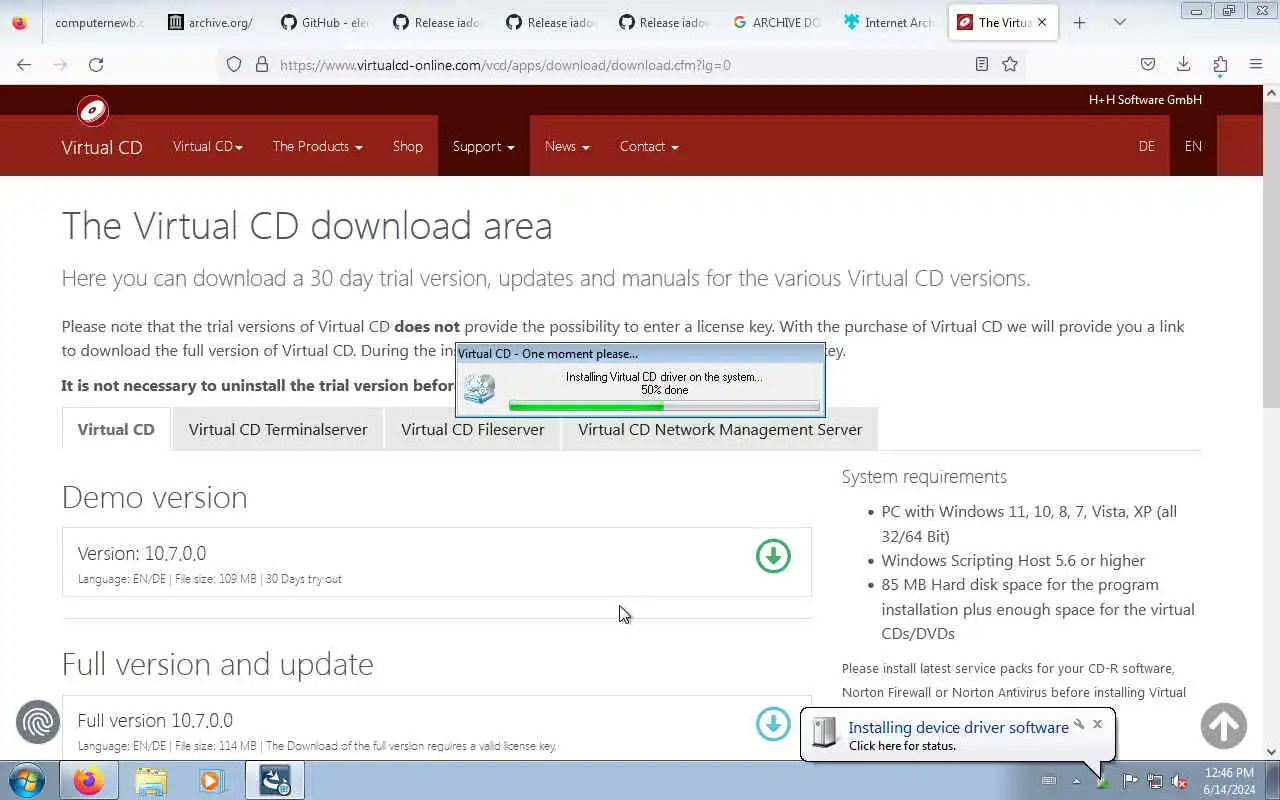The height and width of the screenshot is (800, 1280).
Task: Close the driver software notification balloon
Action: 1097,724
